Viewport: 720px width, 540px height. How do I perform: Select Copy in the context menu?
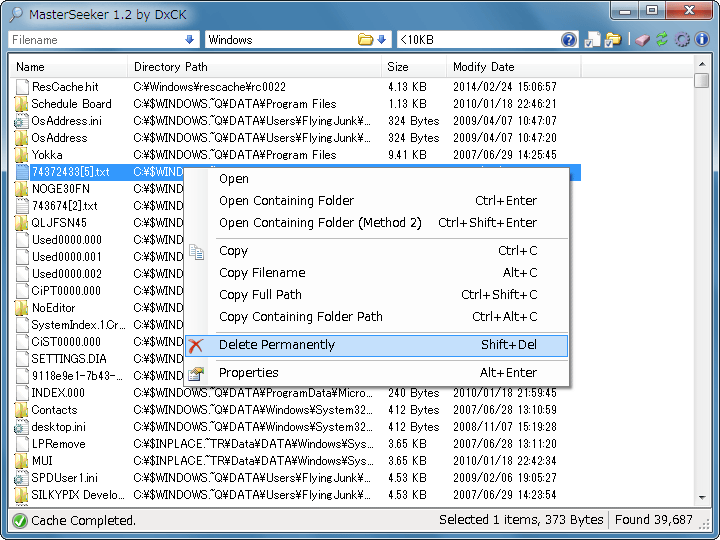(x=377, y=251)
